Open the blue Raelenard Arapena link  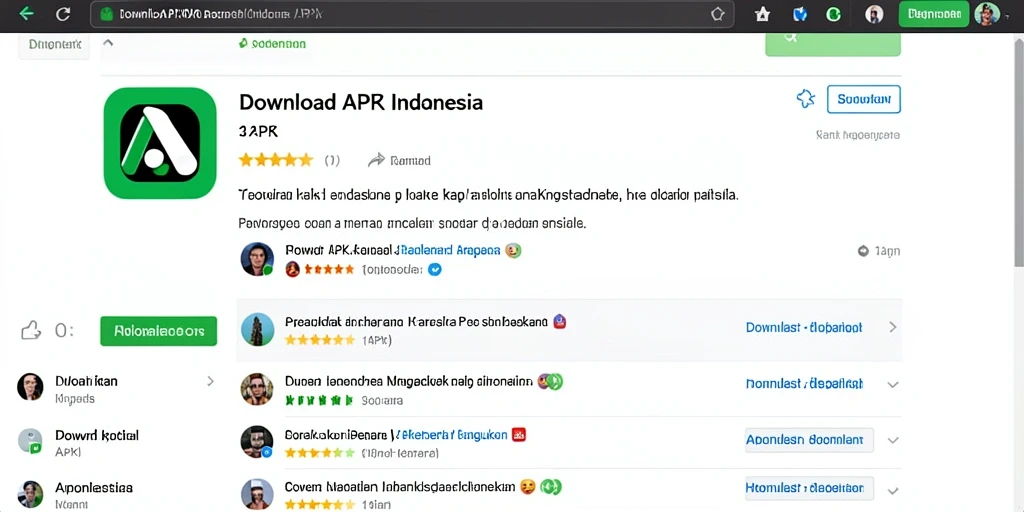click(450, 250)
